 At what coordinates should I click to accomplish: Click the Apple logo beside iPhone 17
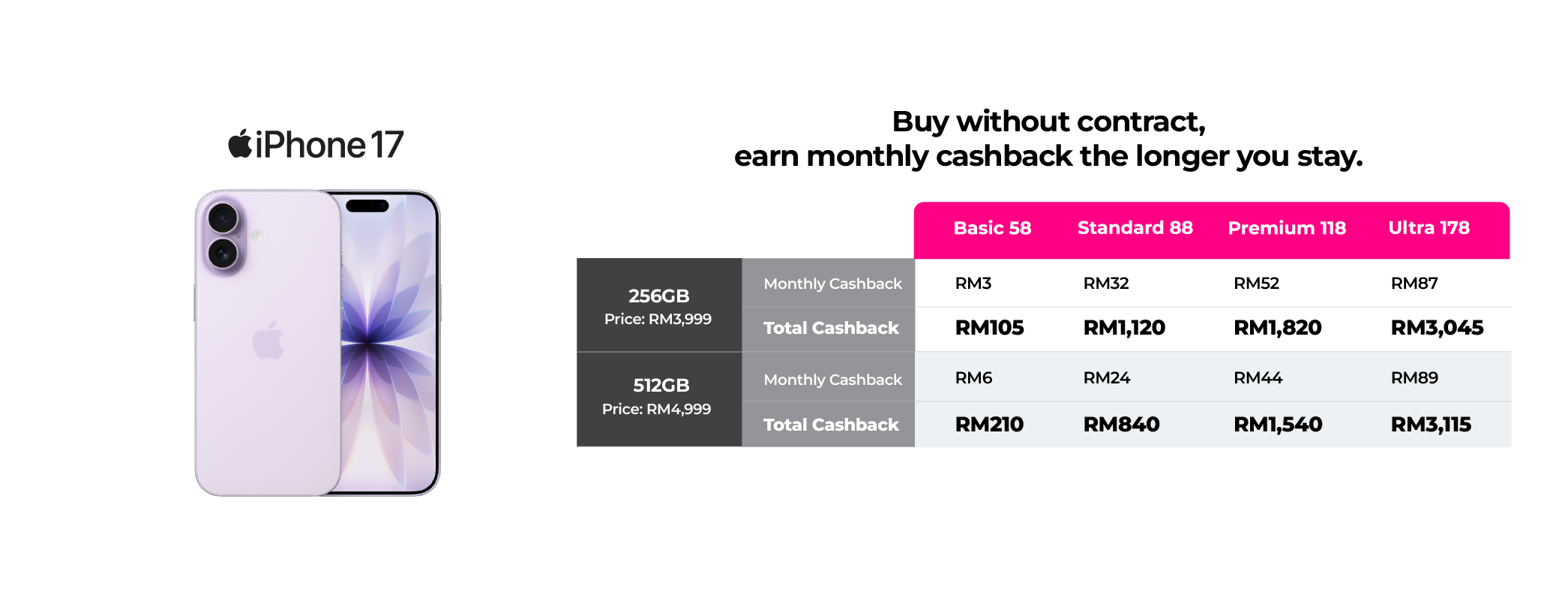pyautogui.click(x=240, y=144)
